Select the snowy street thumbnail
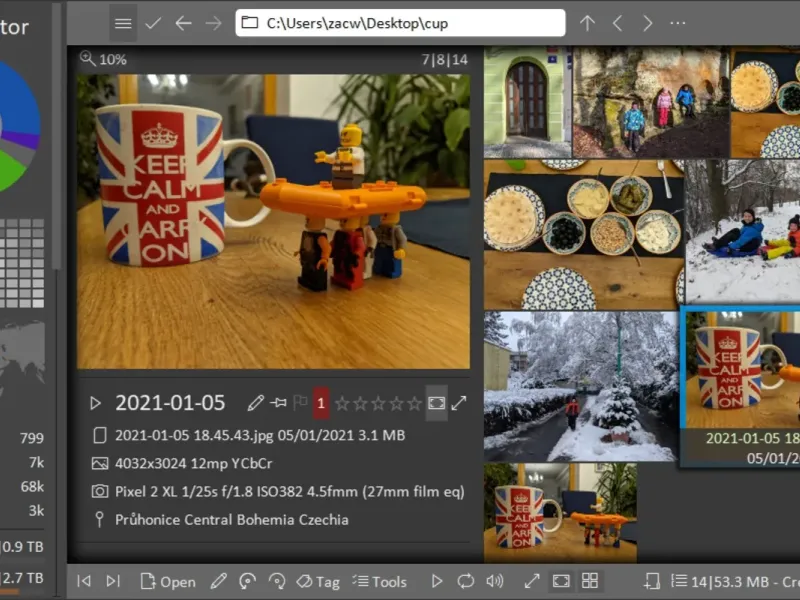800x600 pixels. pos(580,386)
